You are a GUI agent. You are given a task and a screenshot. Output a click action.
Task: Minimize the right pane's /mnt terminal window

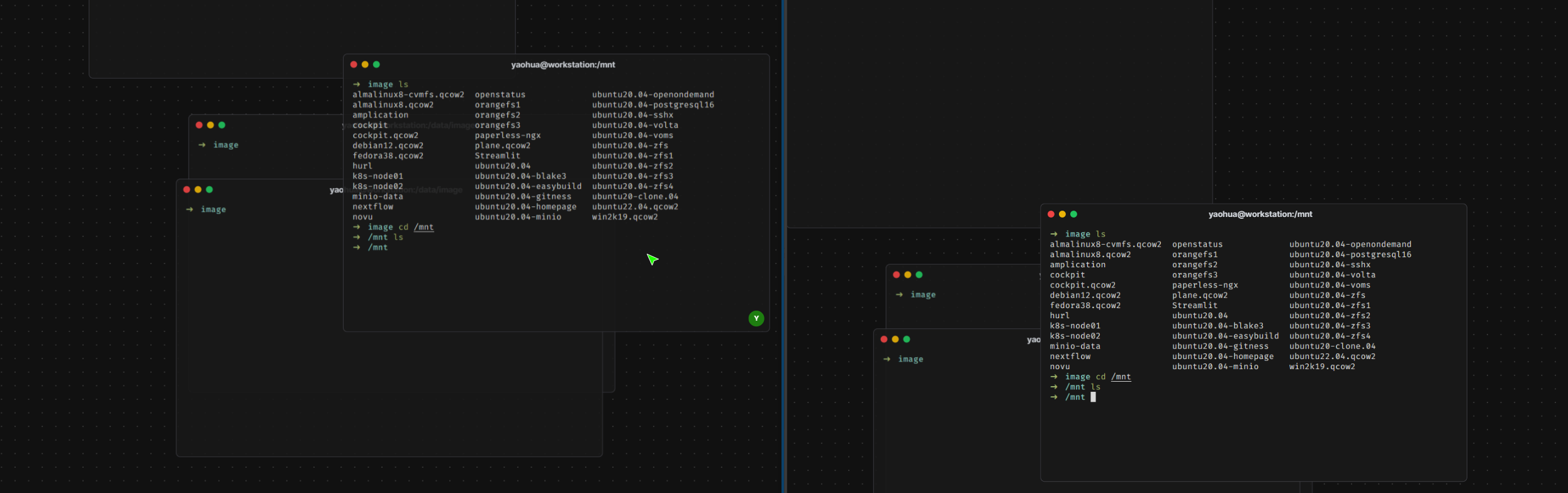(1062, 214)
